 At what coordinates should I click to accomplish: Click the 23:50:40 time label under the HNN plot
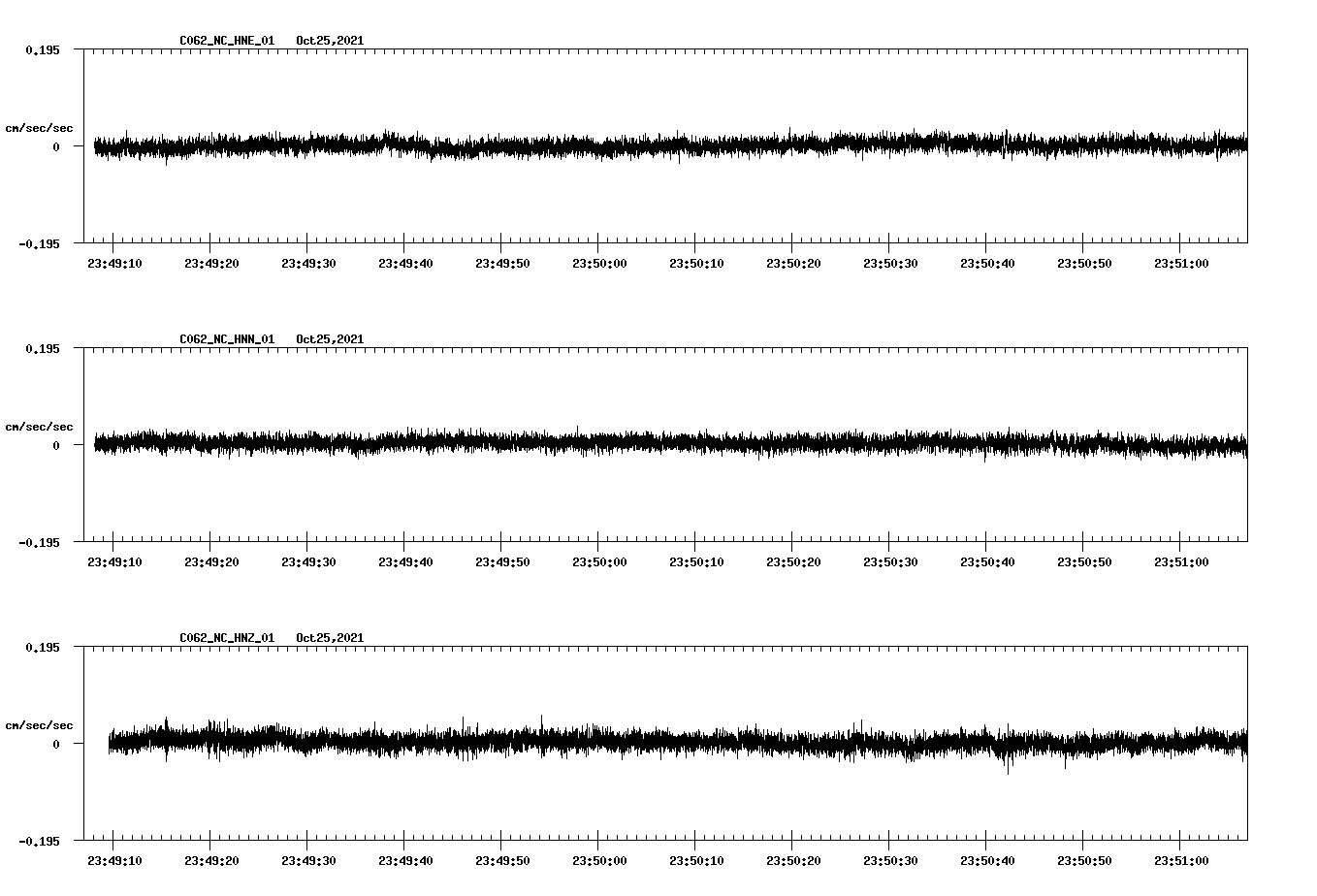coord(987,561)
